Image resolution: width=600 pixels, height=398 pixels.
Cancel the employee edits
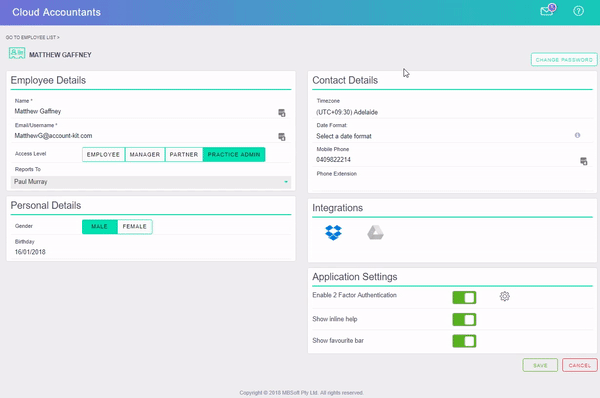[x=579, y=365]
